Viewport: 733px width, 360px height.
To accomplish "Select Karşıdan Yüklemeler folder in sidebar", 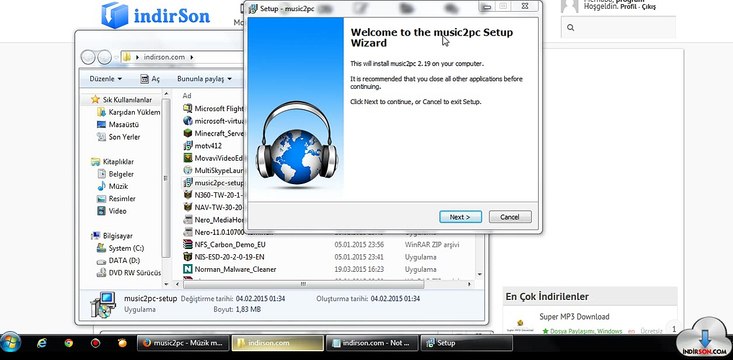I will (x=129, y=112).
